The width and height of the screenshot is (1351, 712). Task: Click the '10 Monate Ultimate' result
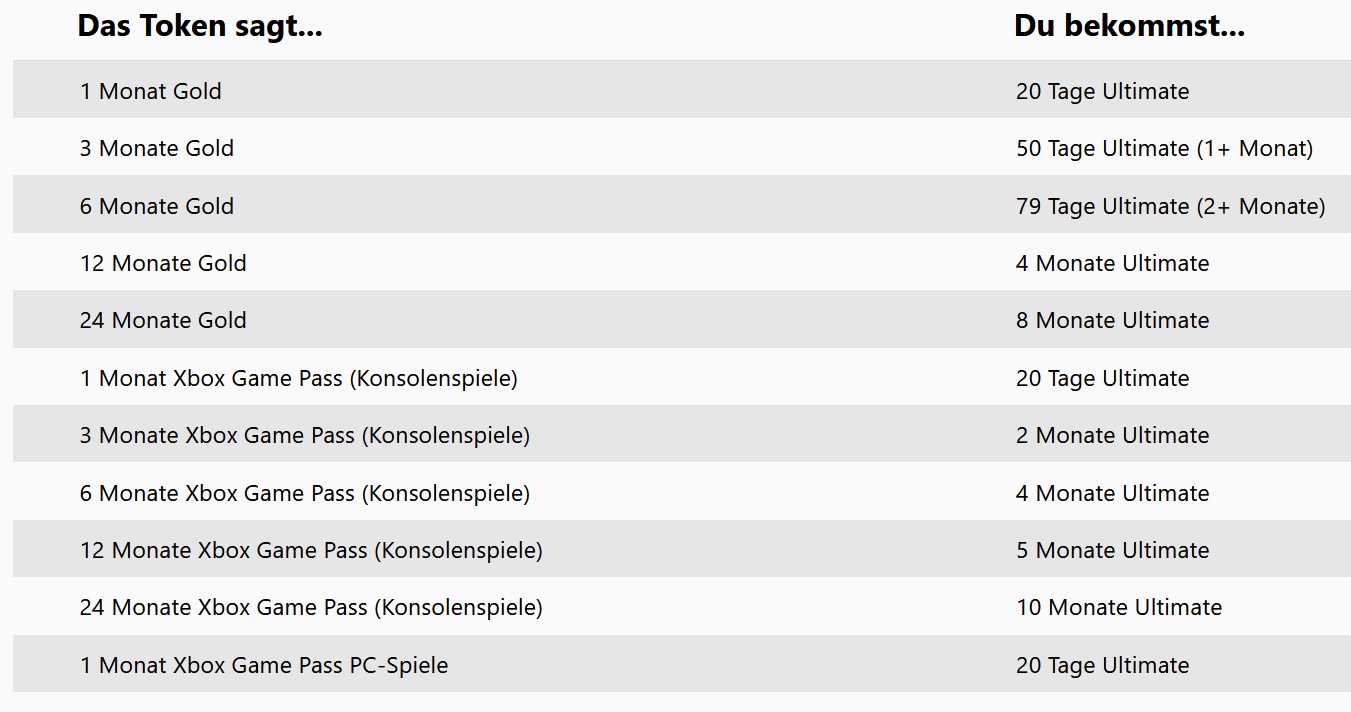tap(1119, 607)
